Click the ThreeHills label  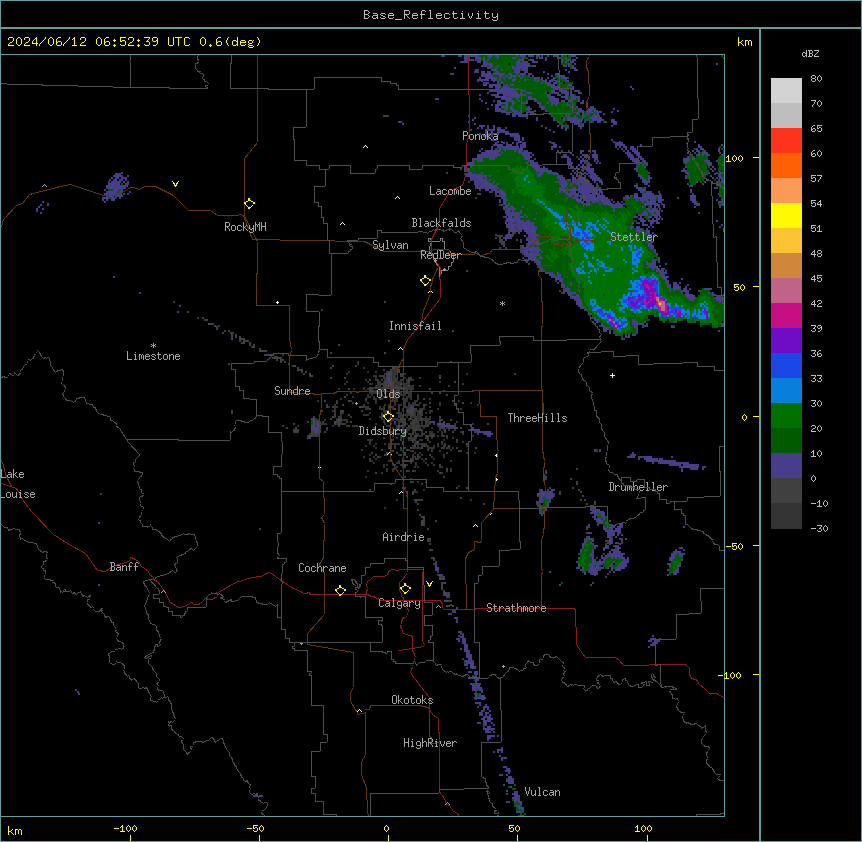pyautogui.click(x=537, y=418)
